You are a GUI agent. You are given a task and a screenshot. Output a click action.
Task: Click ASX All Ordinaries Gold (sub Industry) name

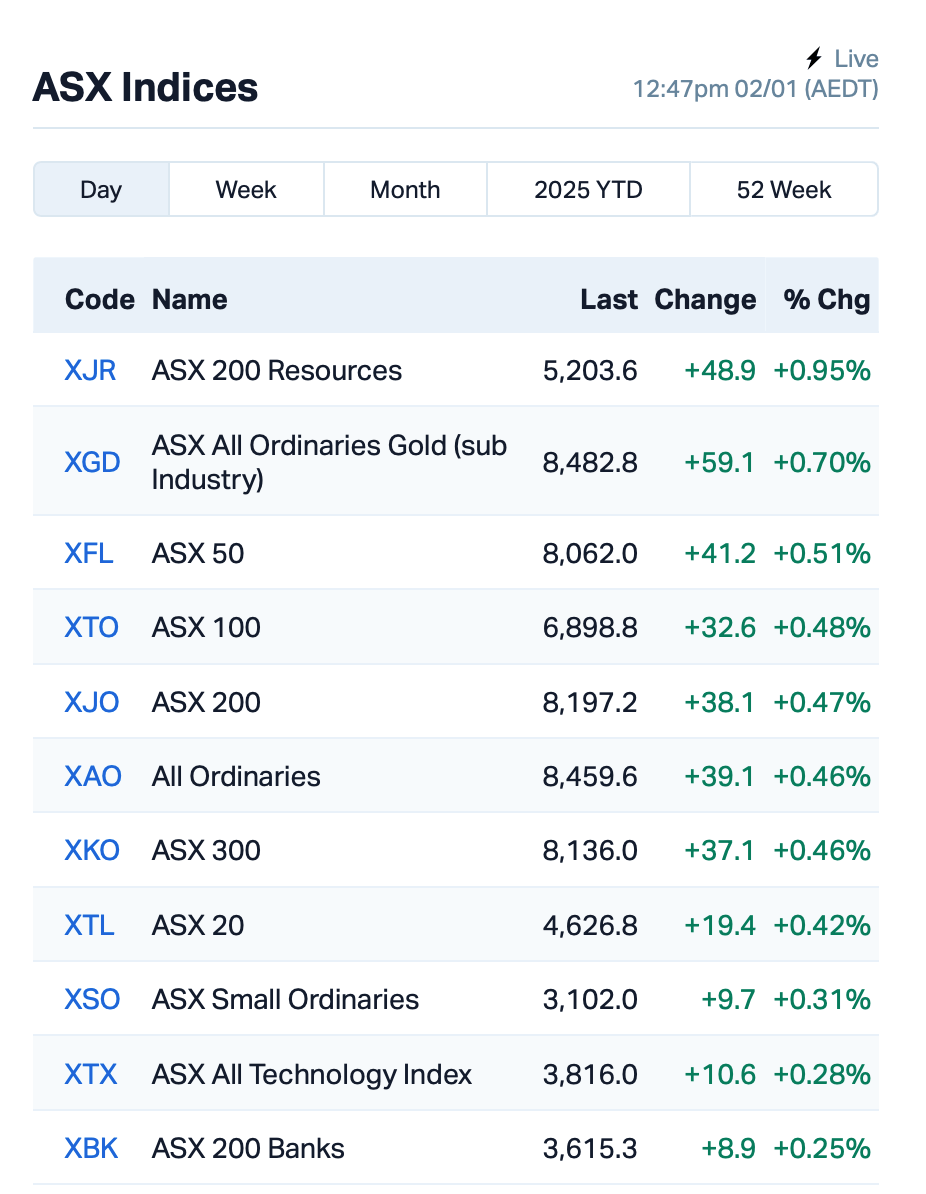[329, 461]
